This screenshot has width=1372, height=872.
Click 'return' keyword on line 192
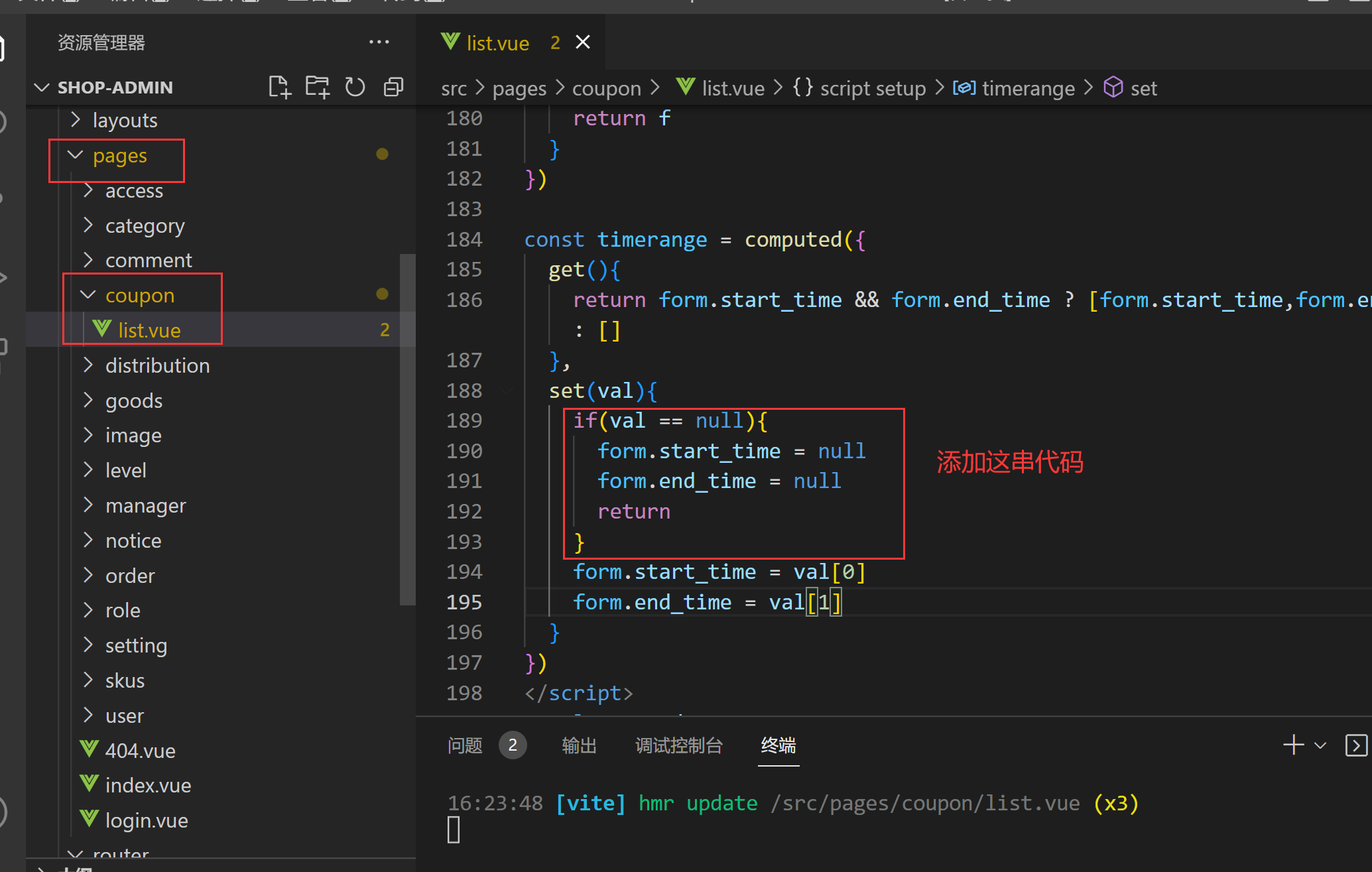[634, 511]
